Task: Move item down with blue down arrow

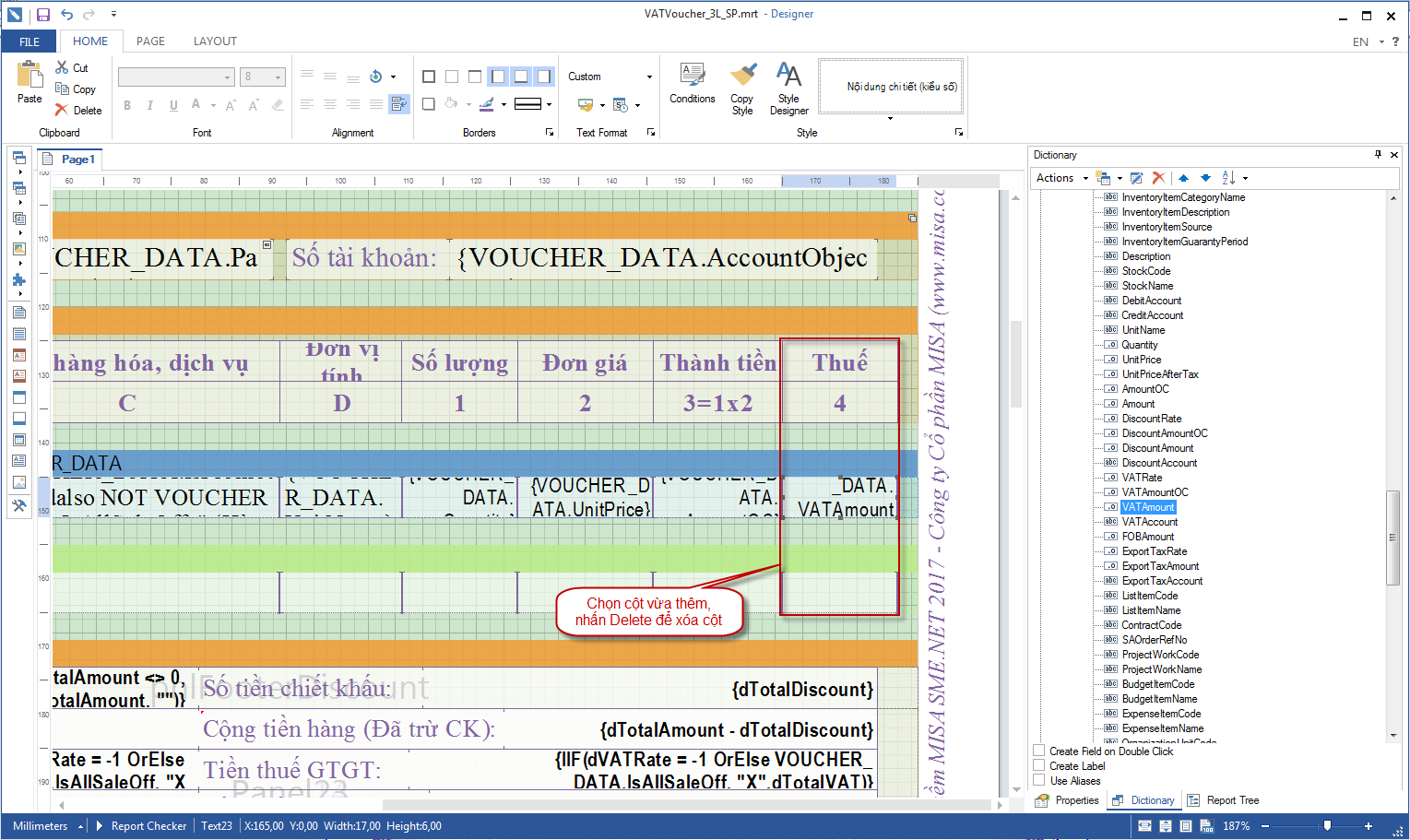Action: 1205,178
